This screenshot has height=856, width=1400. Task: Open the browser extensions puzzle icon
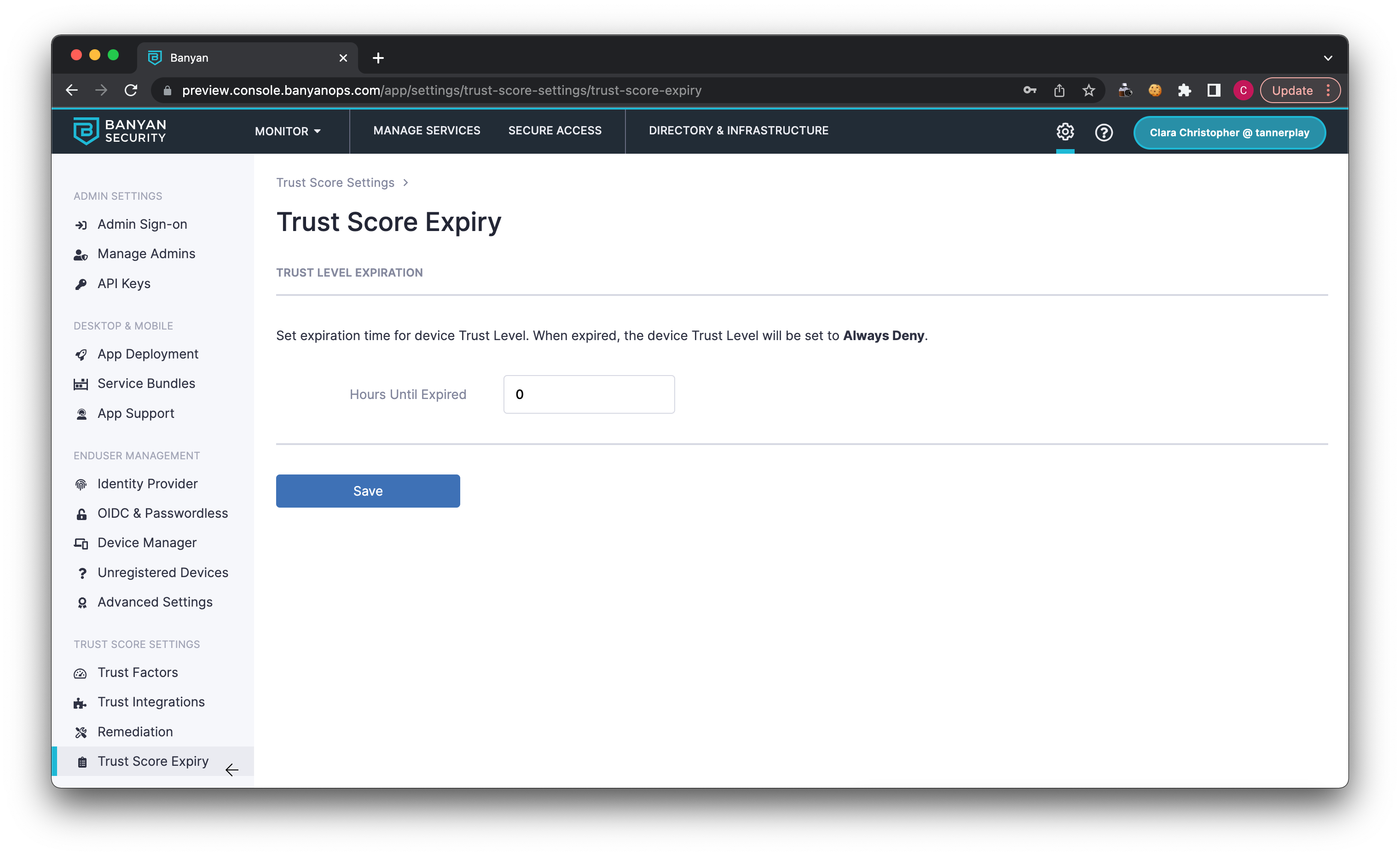1184,90
